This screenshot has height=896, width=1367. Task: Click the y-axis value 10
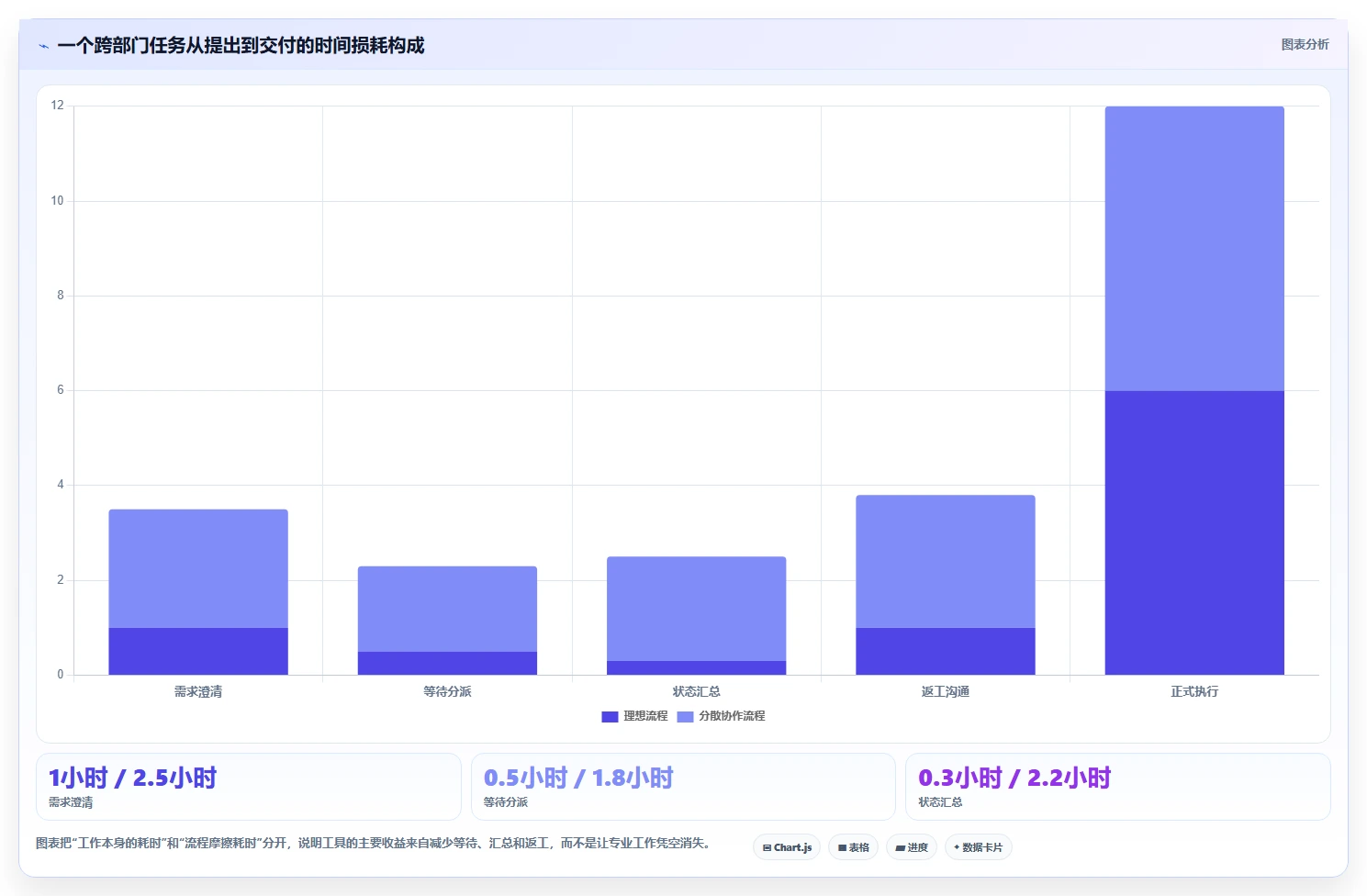click(x=58, y=201)
